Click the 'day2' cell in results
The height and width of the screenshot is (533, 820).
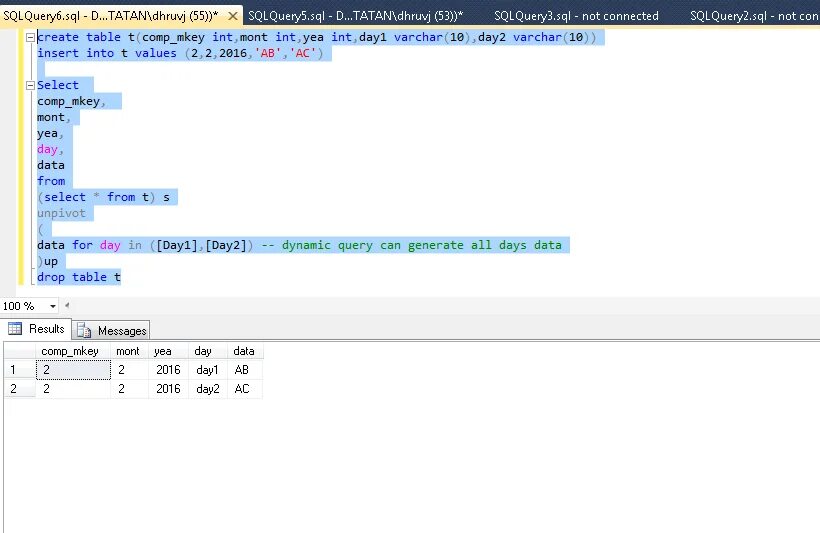(x=208, y=389)
